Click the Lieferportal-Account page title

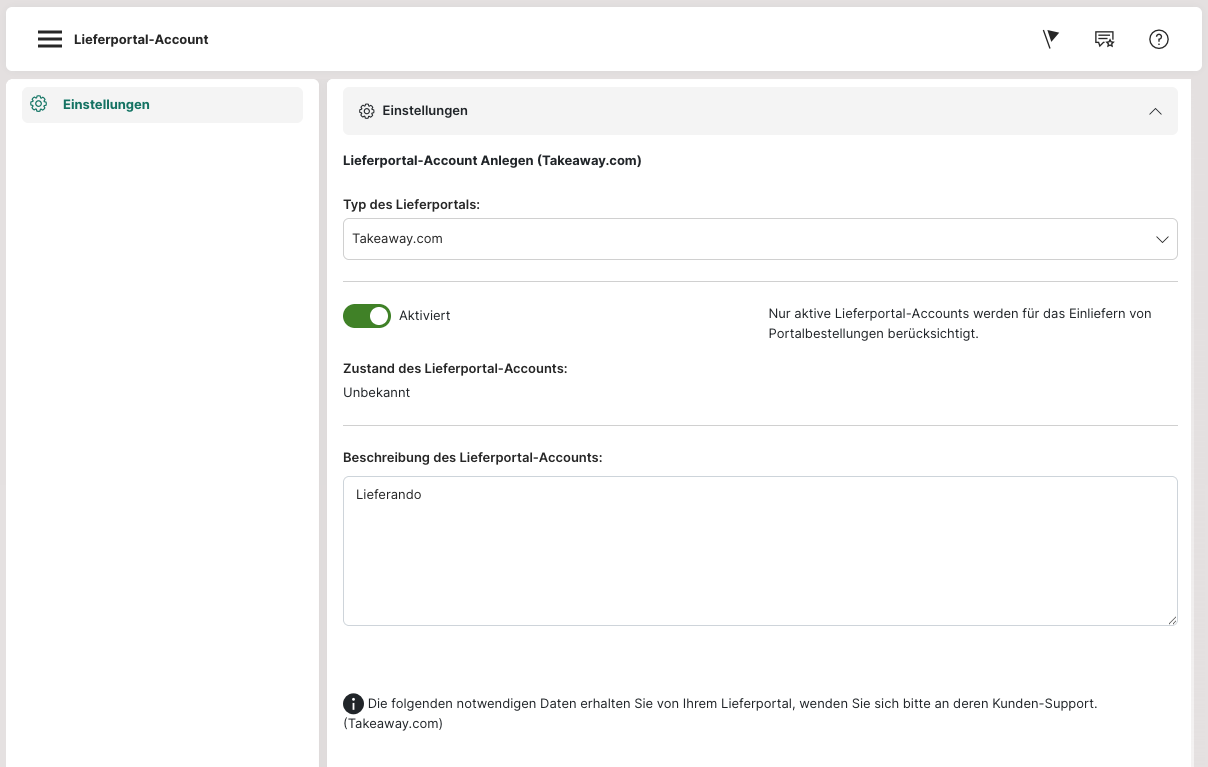(x=141, y=40)
